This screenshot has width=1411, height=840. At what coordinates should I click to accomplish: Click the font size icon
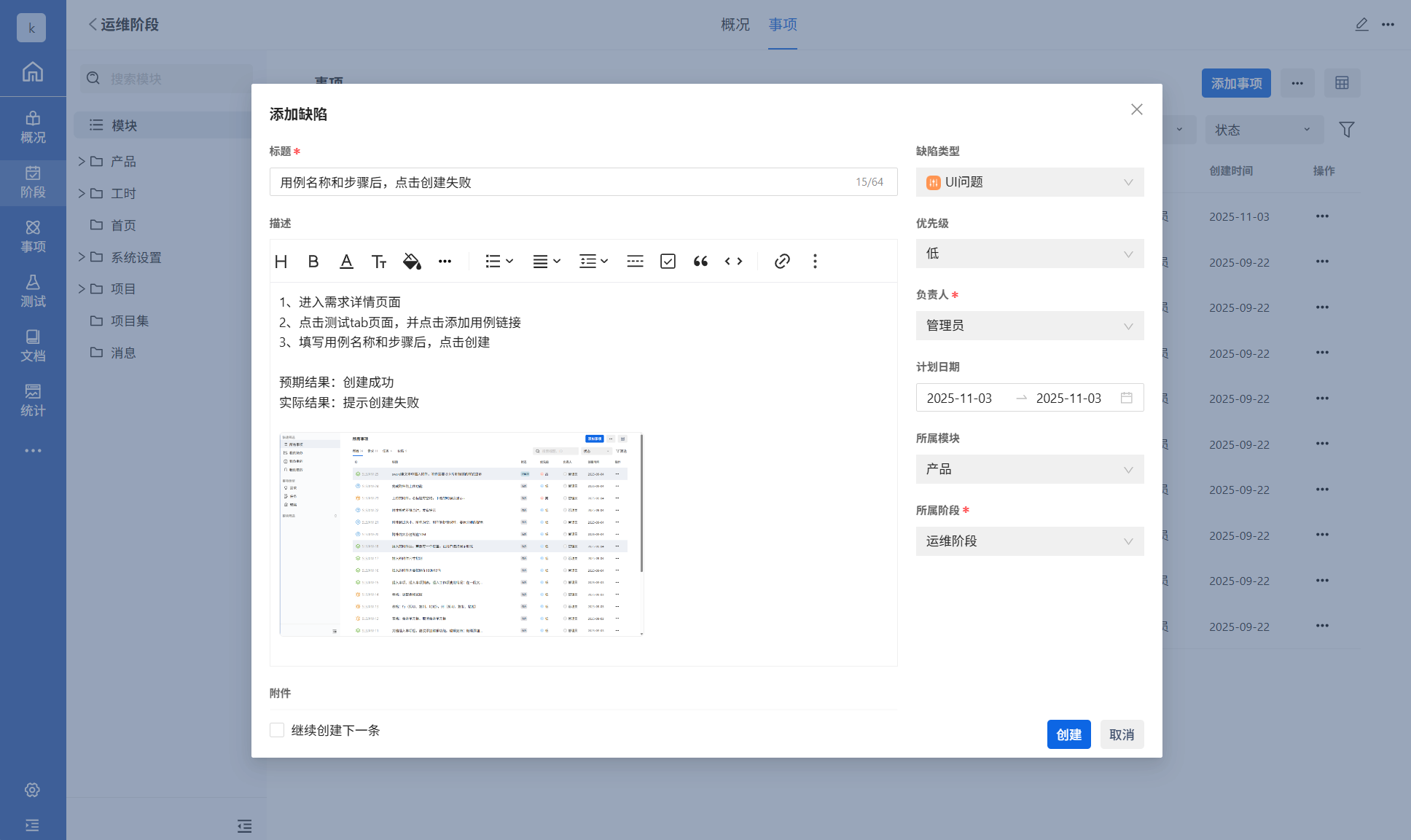(379, 262)
